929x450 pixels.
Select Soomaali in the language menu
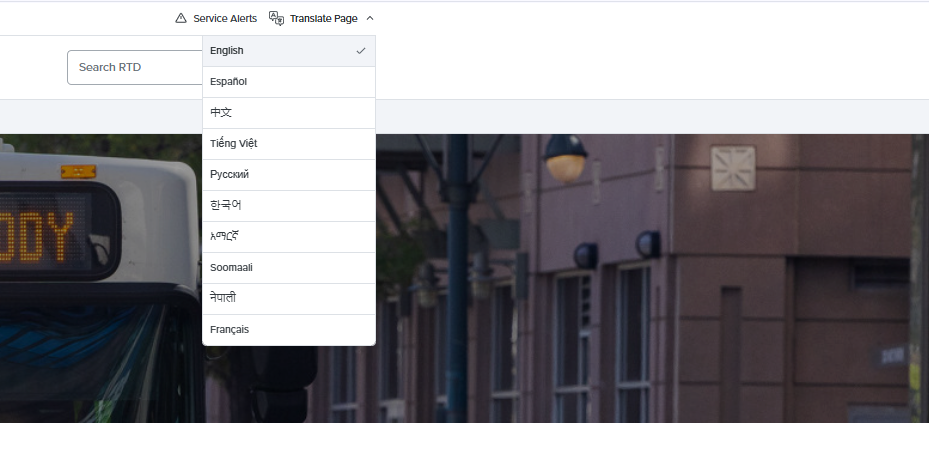pyautogui.click(x=289, y=268)
